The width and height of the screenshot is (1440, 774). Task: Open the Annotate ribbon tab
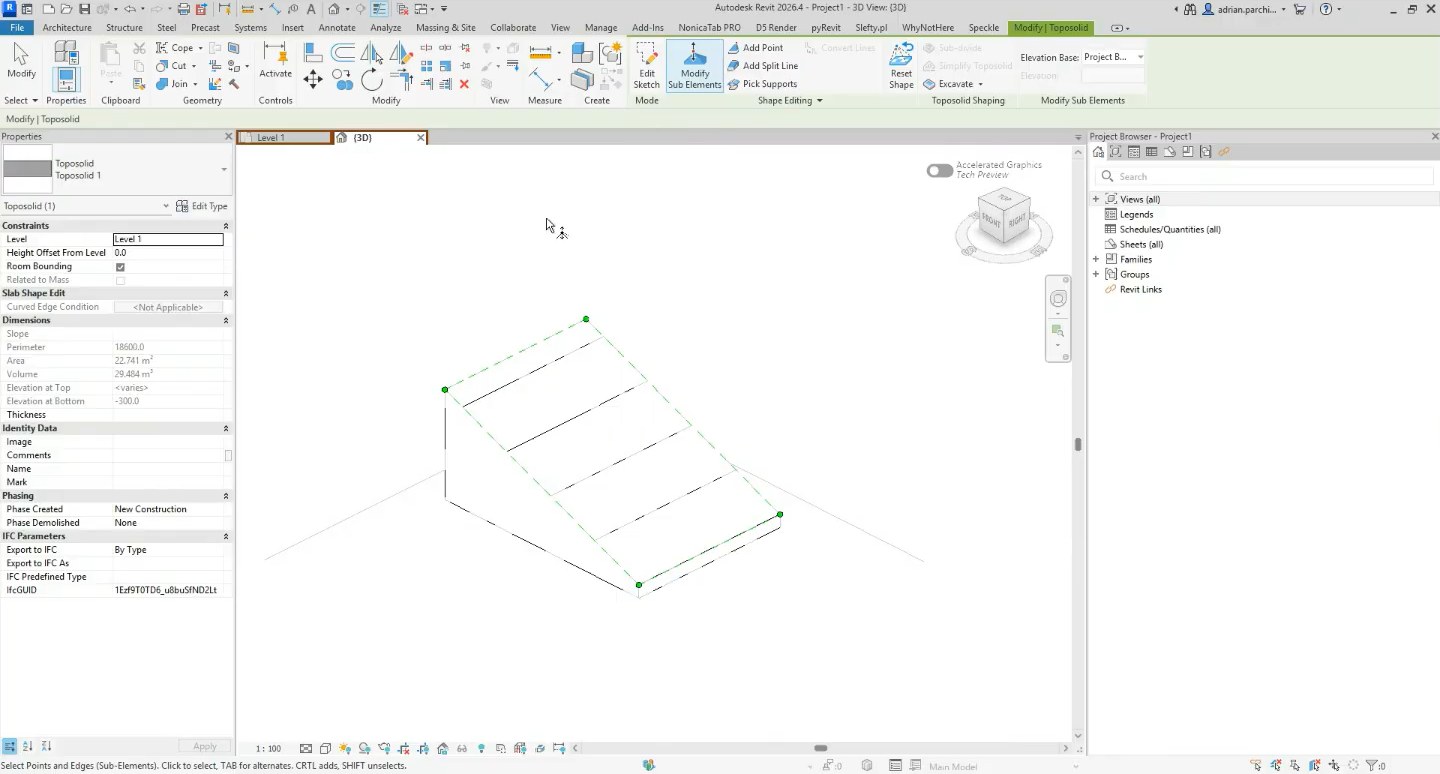point(337,28)
